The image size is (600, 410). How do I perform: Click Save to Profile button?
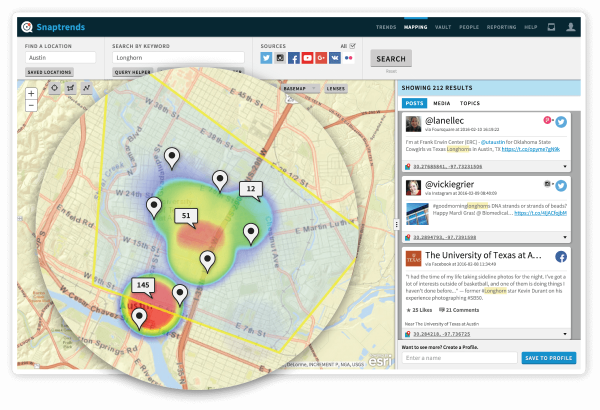coord(549,358)
